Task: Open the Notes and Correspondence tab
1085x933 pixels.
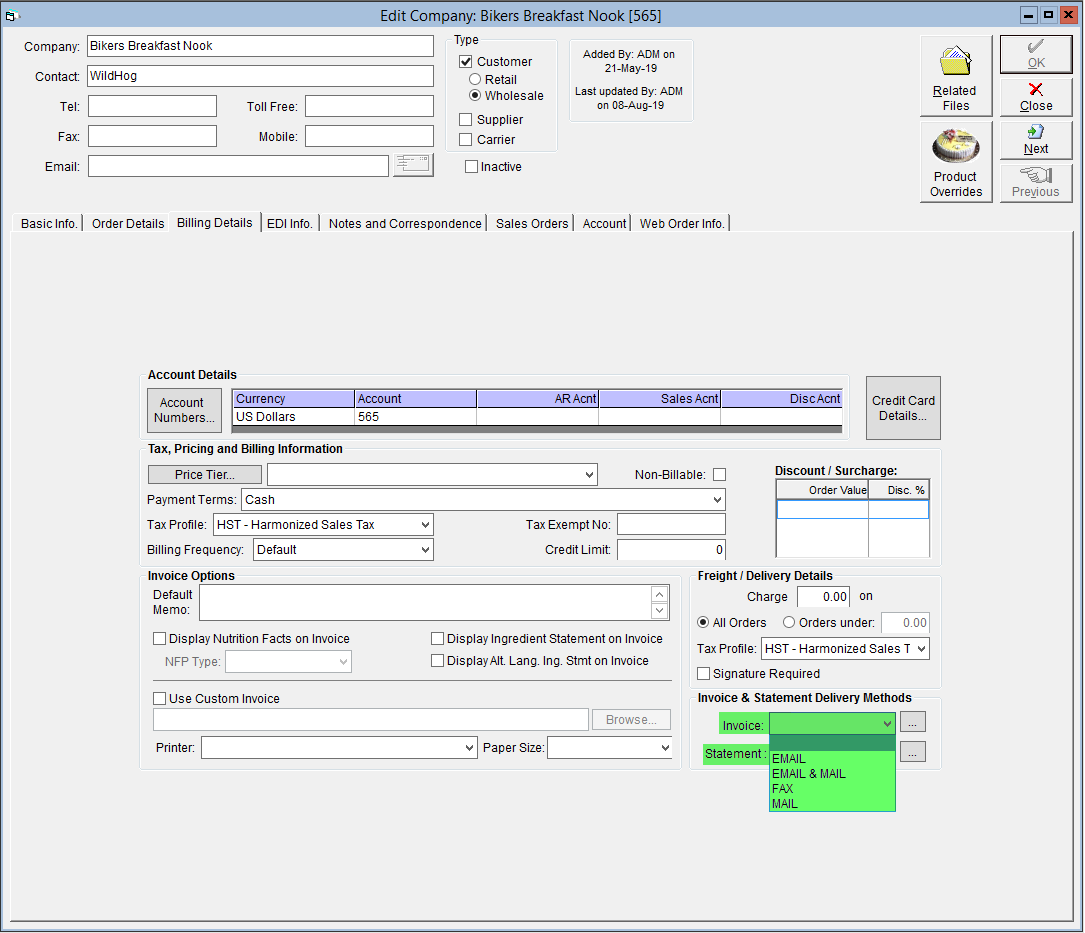Action: 405,224
